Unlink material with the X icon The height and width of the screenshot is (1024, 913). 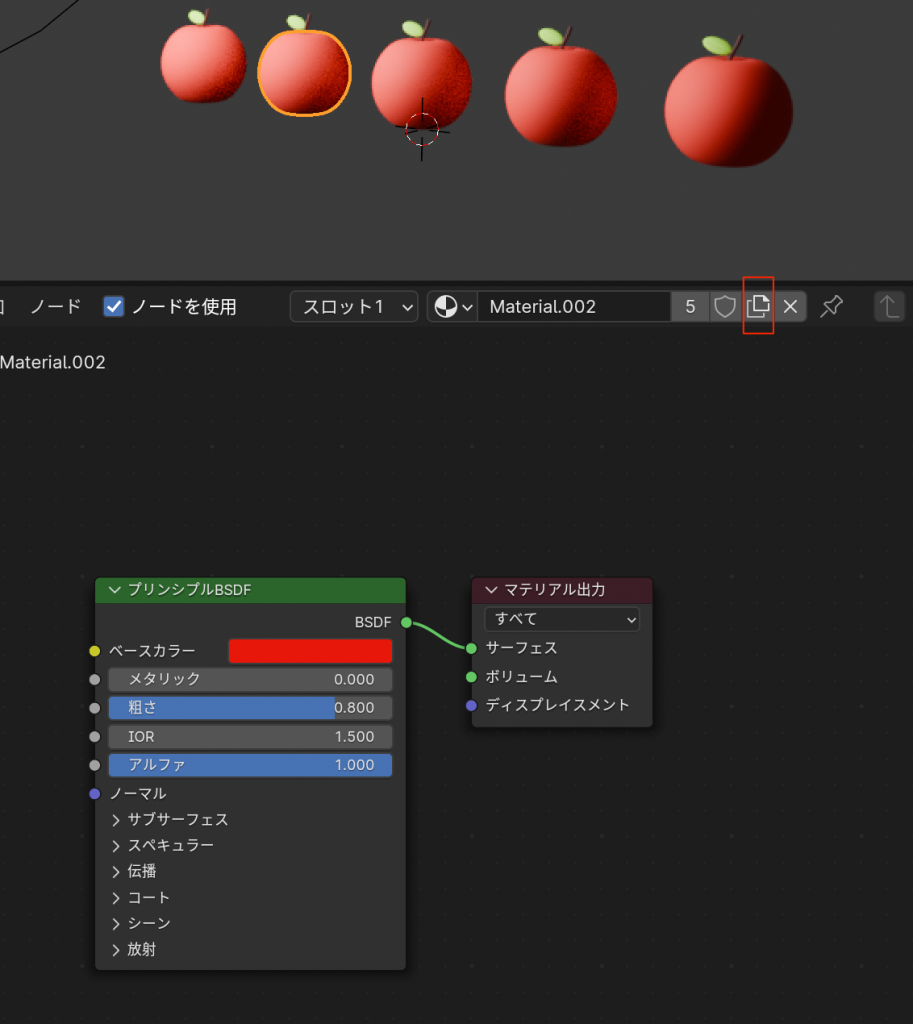coord(790,307)
